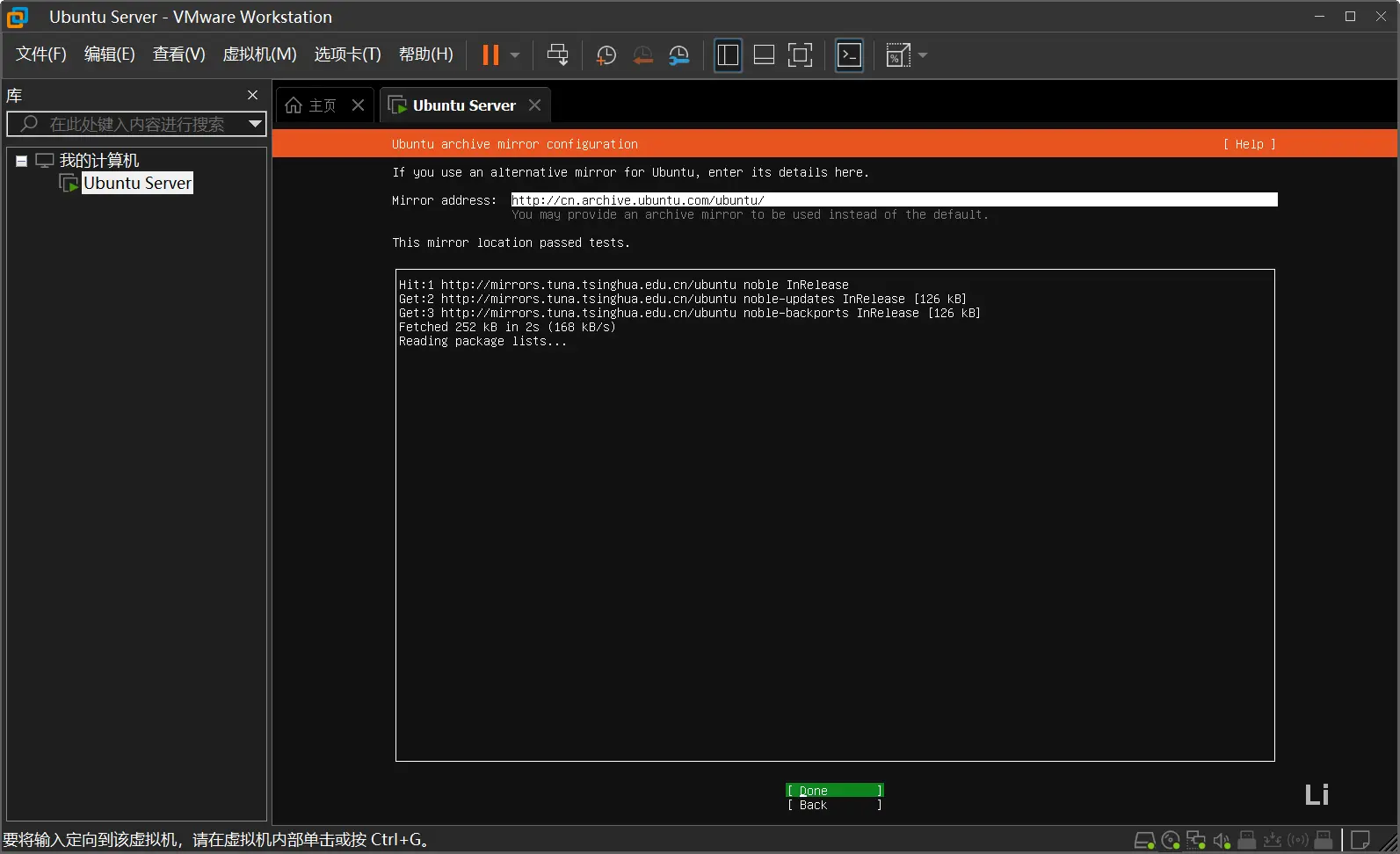Open the 虚拟机(M) menu
The image size is (1400, 854).
click(x=259, y=54)
